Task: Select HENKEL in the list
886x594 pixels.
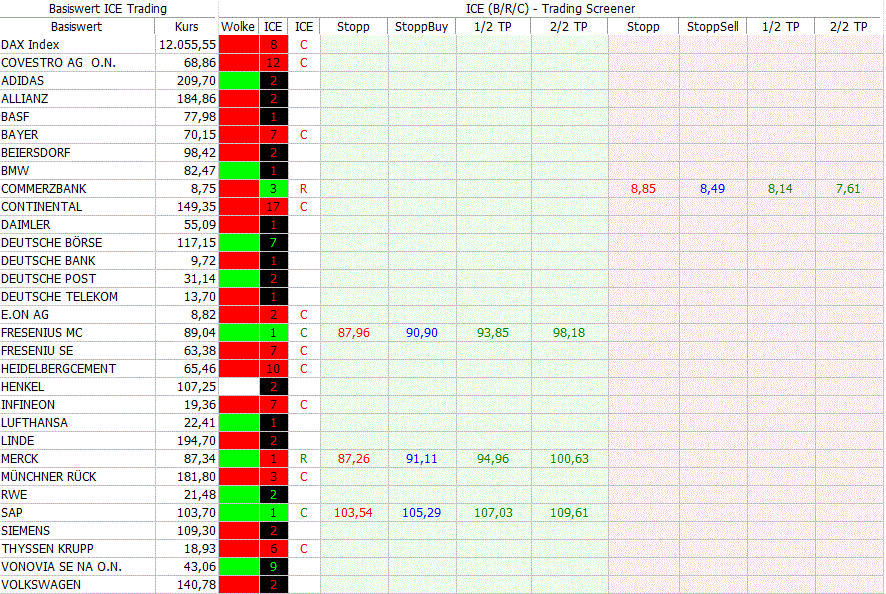Action: (23, 387)
